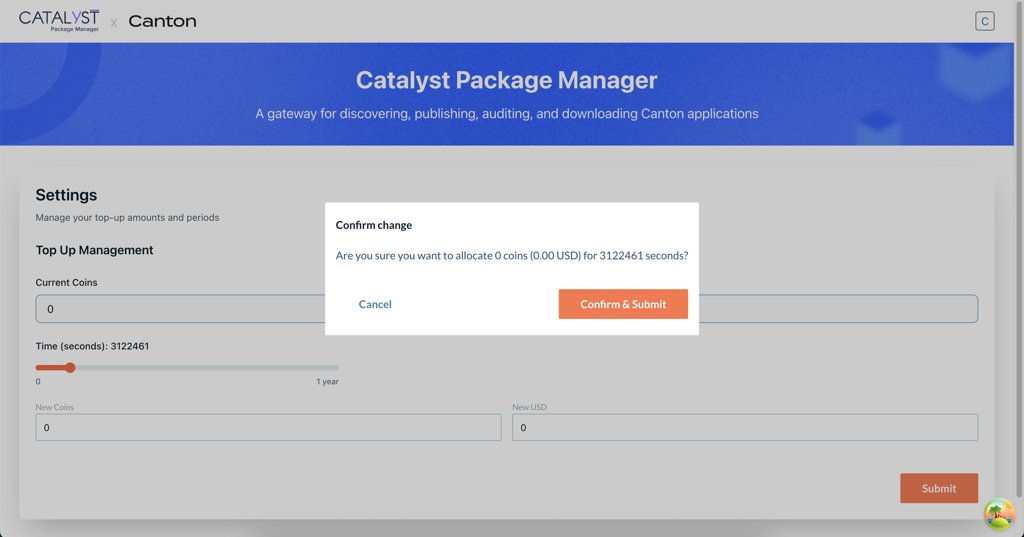The image size is (1024, 537).
Task: Click the slider track near "1 year"
Action: coord(325,368)
